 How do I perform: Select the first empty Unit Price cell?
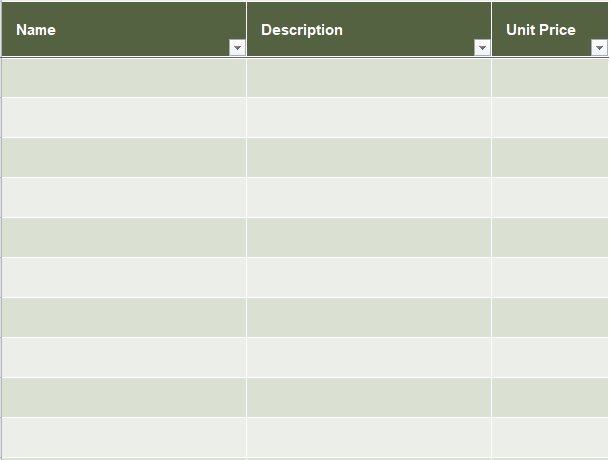(x=550, y=78)
